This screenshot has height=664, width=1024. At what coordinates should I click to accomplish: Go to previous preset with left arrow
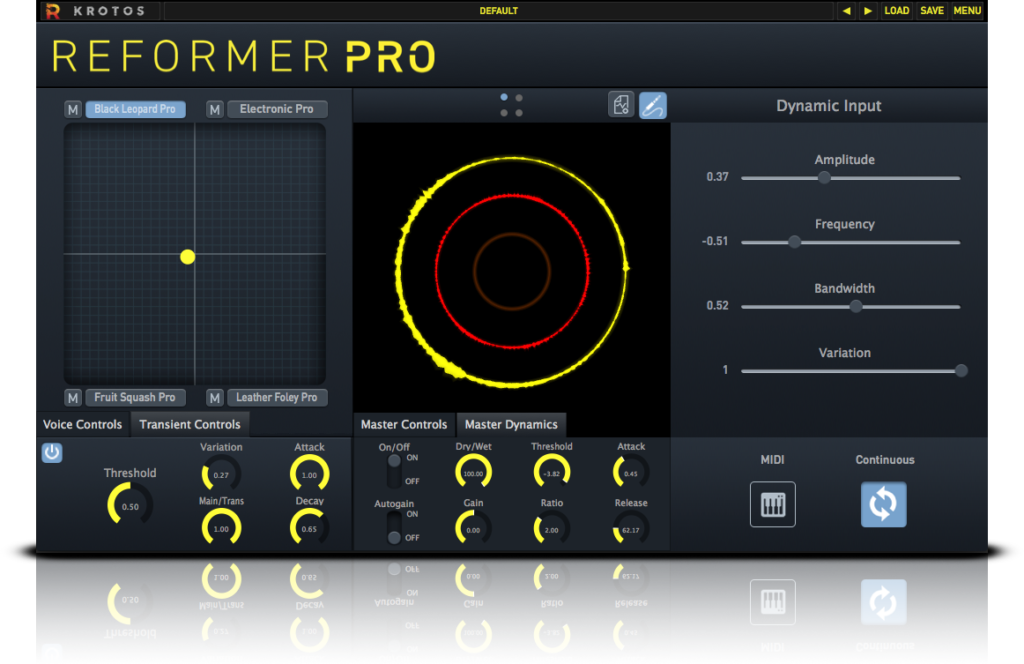(847, 11)
